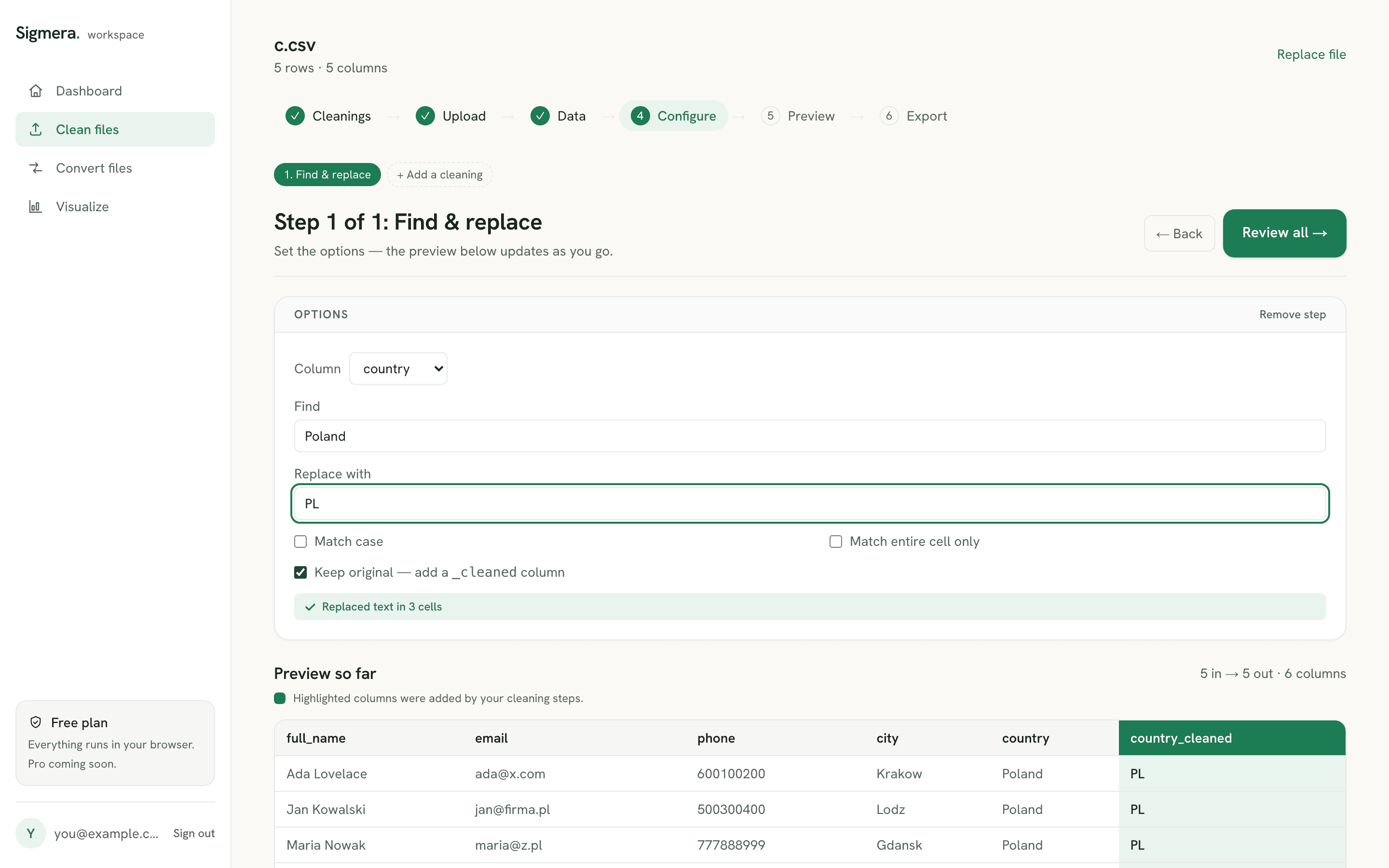Enable Match entire cell only checkbox

pyautogui.click(x=836, y=542)
